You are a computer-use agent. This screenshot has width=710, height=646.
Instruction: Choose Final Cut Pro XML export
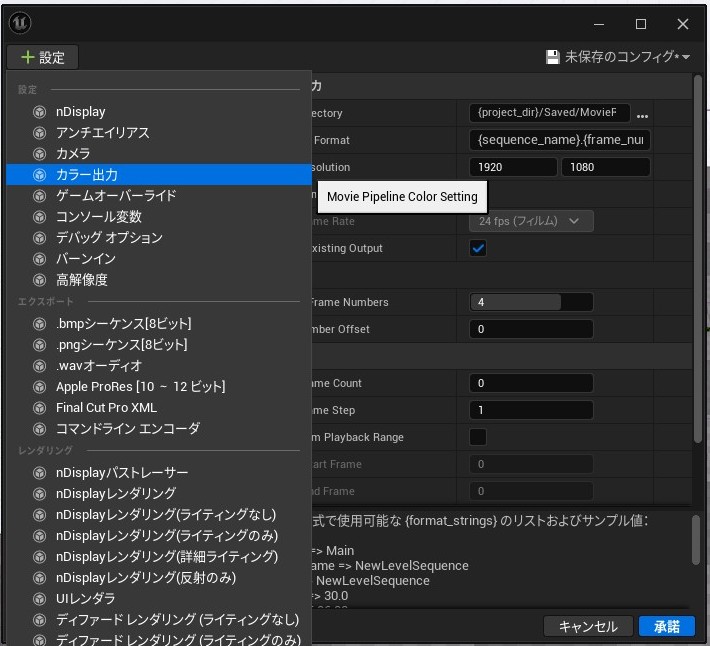159,407
